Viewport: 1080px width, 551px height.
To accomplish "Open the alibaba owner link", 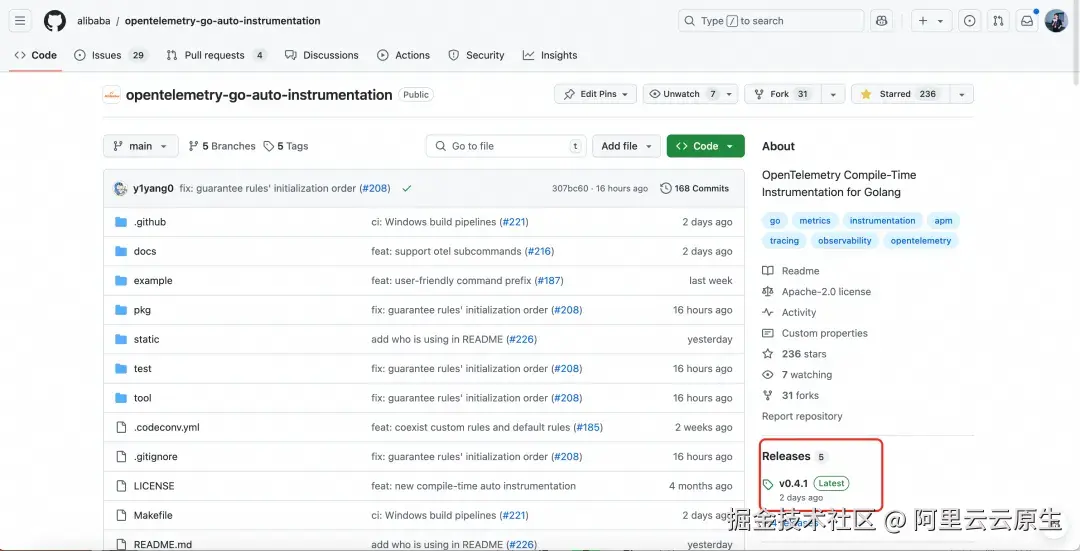I will coord(94,21).
